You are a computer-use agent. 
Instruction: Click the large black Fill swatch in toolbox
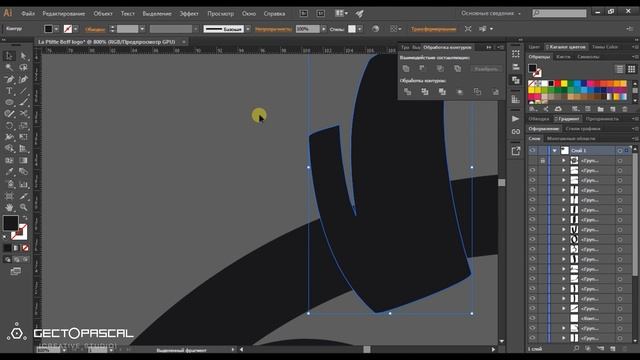coord(11,223)
